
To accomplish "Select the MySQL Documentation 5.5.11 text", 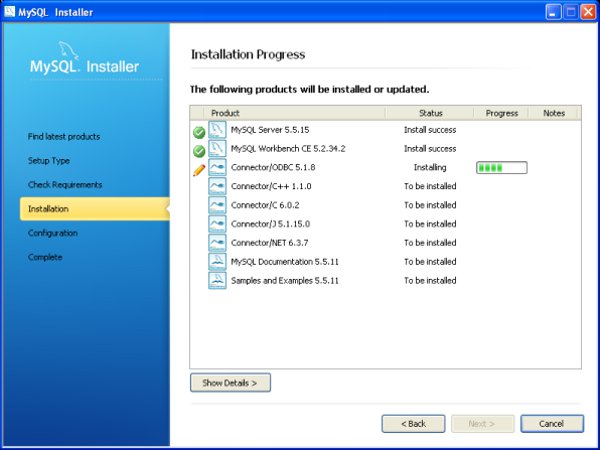I will tap(285, 262).
